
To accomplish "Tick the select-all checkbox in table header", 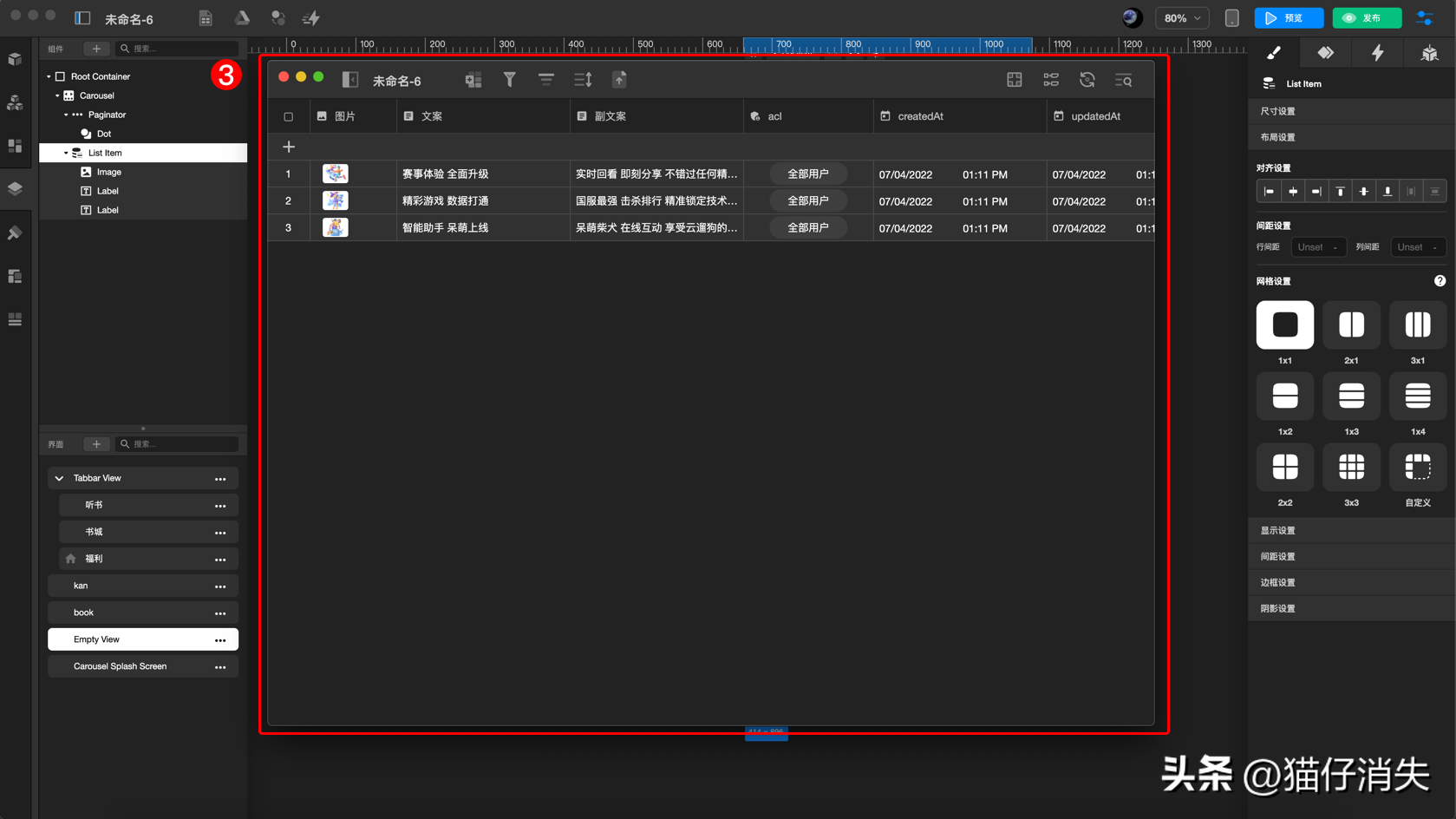I will (289, 116).
